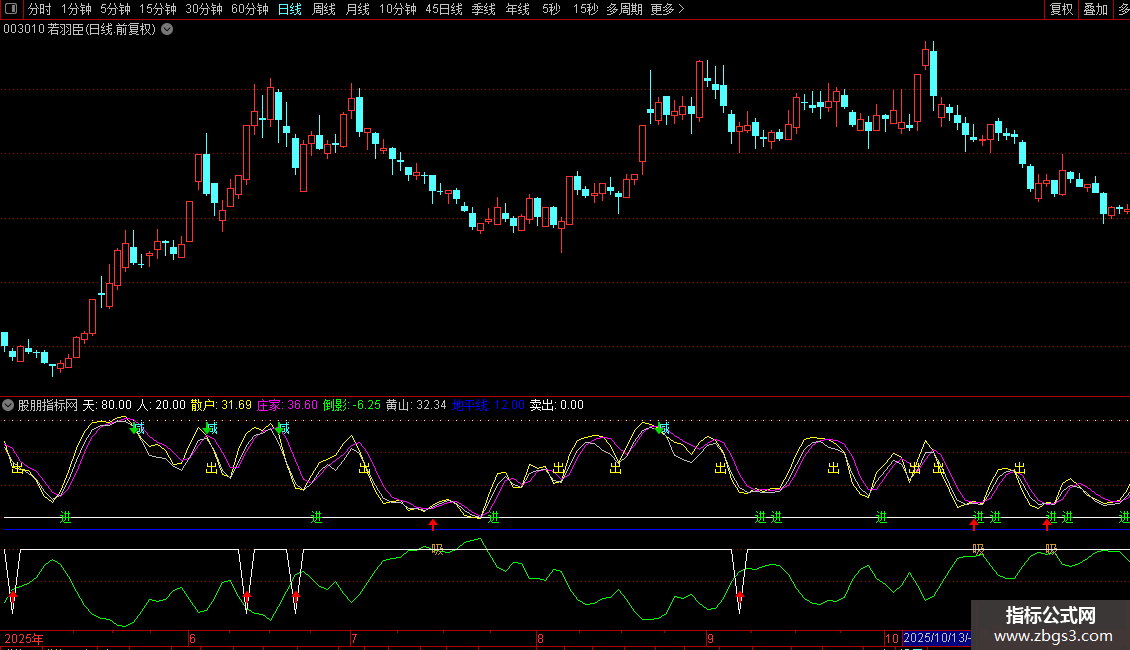Open the 更多 periods expander
This screenshot has width=1130, height=650.
[x=667, y=9]
